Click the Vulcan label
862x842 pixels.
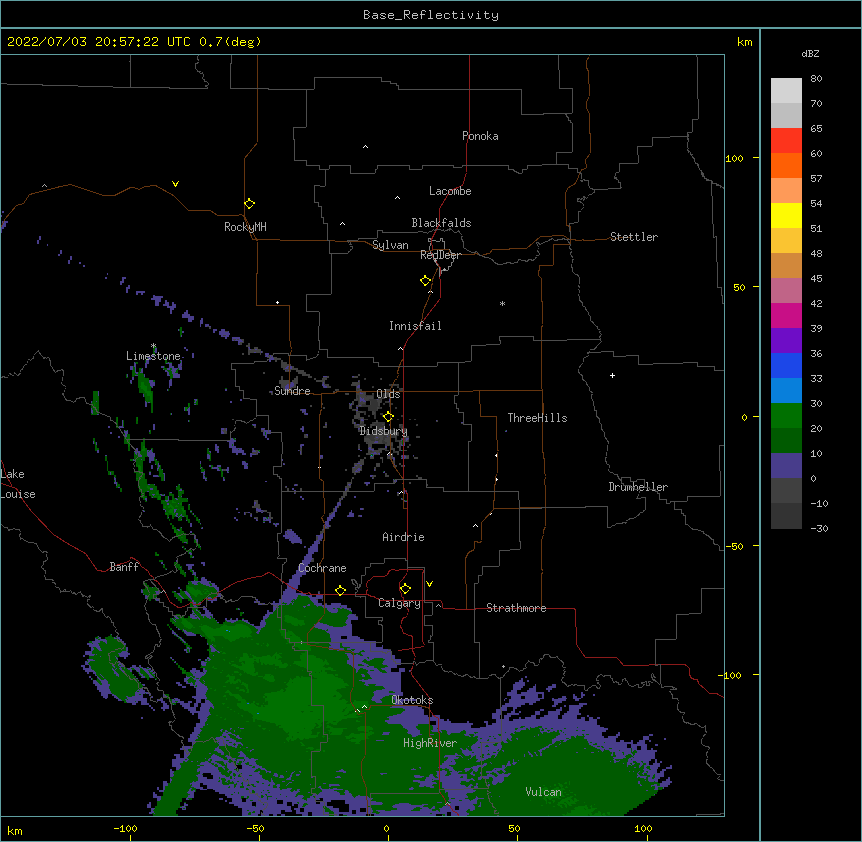[543, 792]
